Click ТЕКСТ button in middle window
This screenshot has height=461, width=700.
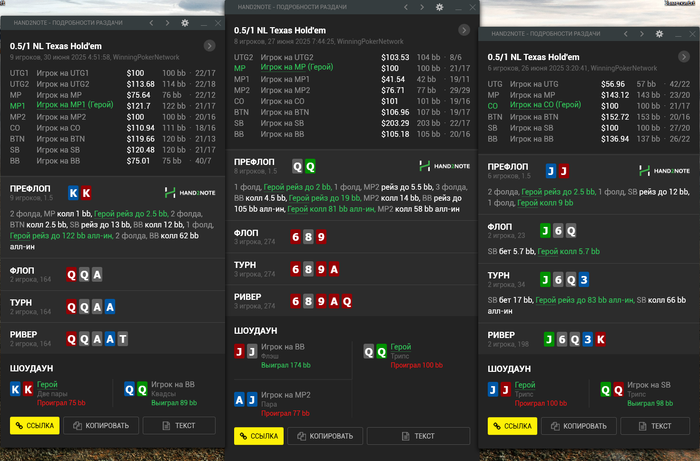418,436
